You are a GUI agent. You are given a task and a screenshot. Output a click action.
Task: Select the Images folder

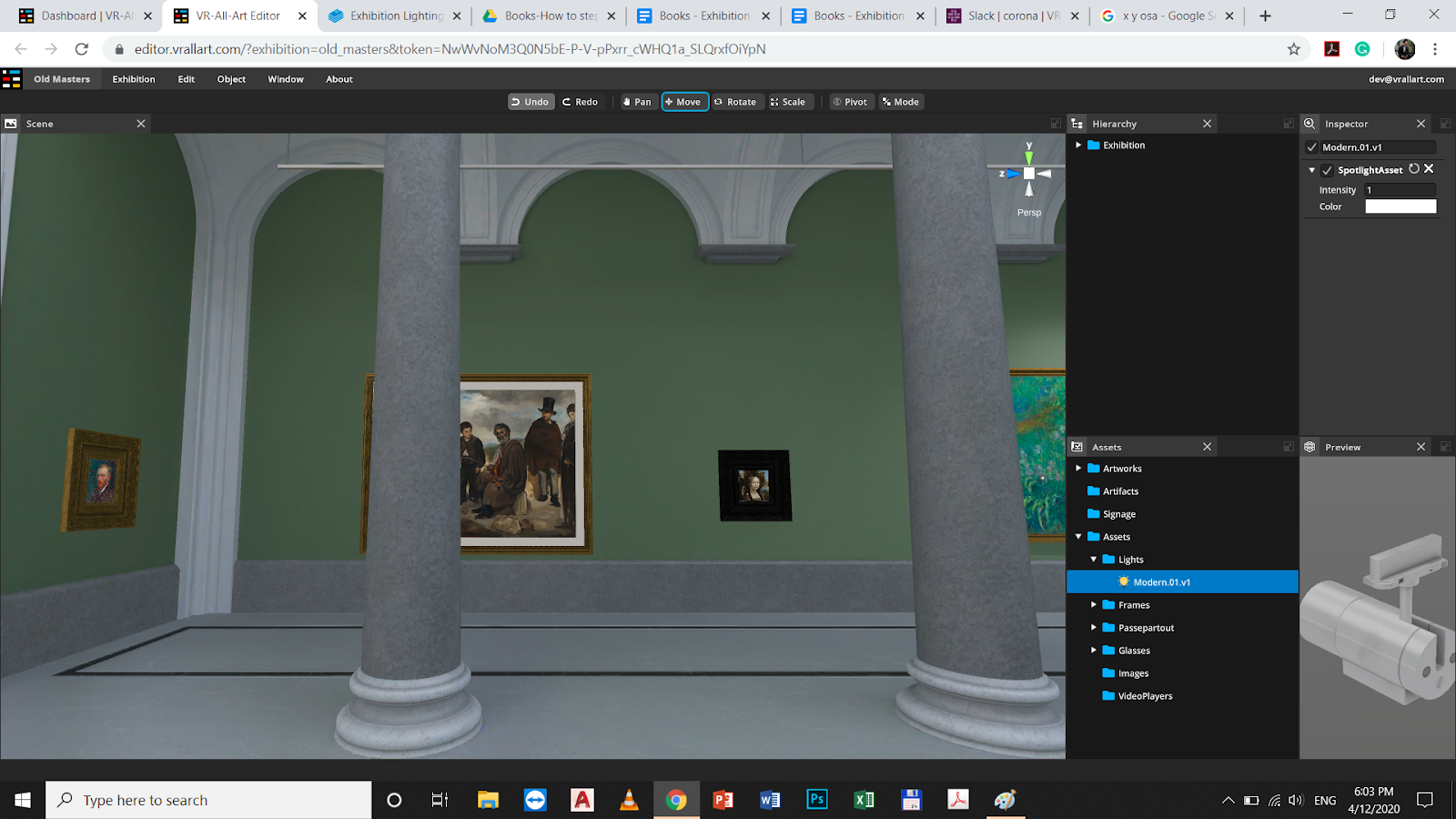(x=1126, y=673)
